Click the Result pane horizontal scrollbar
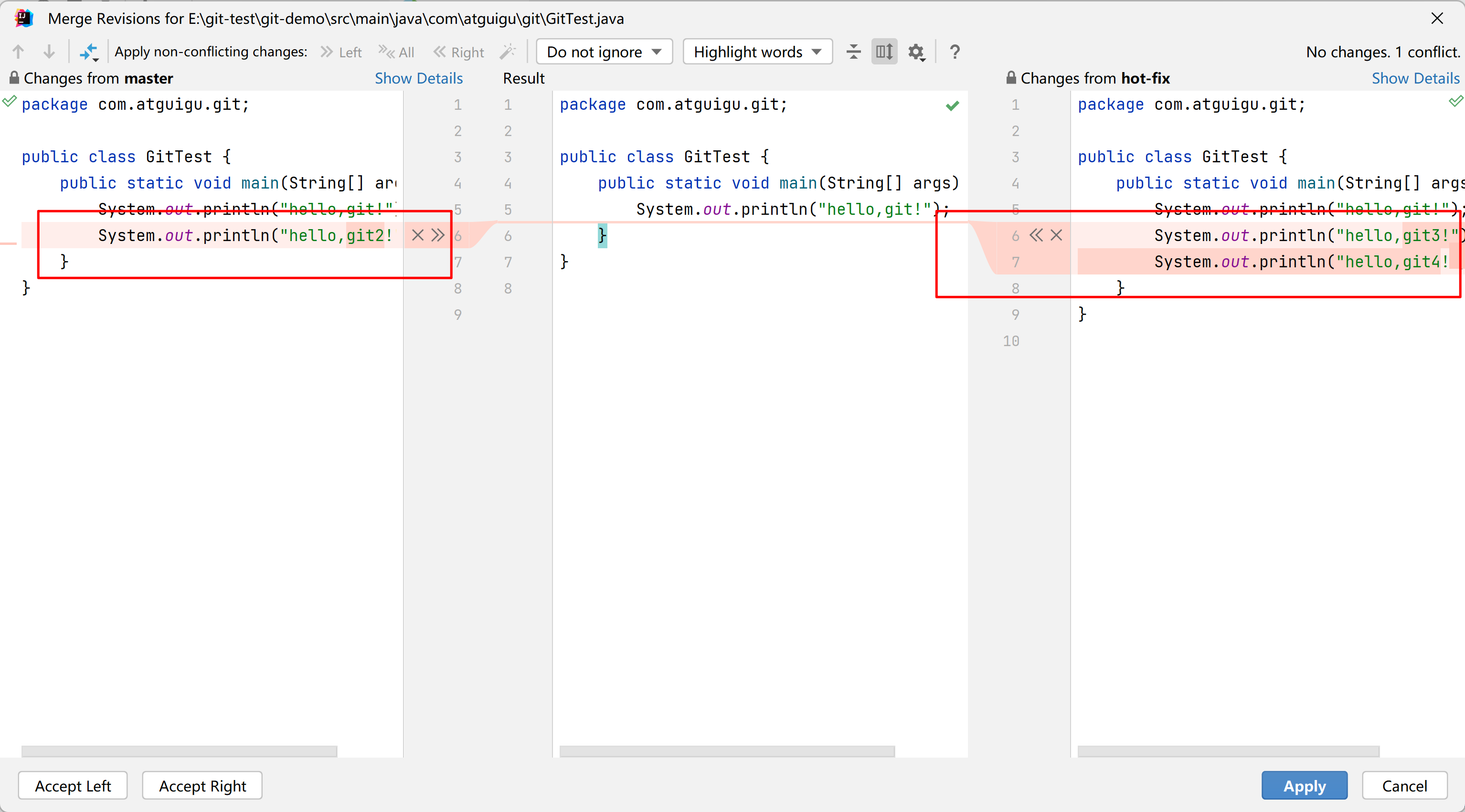 726,750
